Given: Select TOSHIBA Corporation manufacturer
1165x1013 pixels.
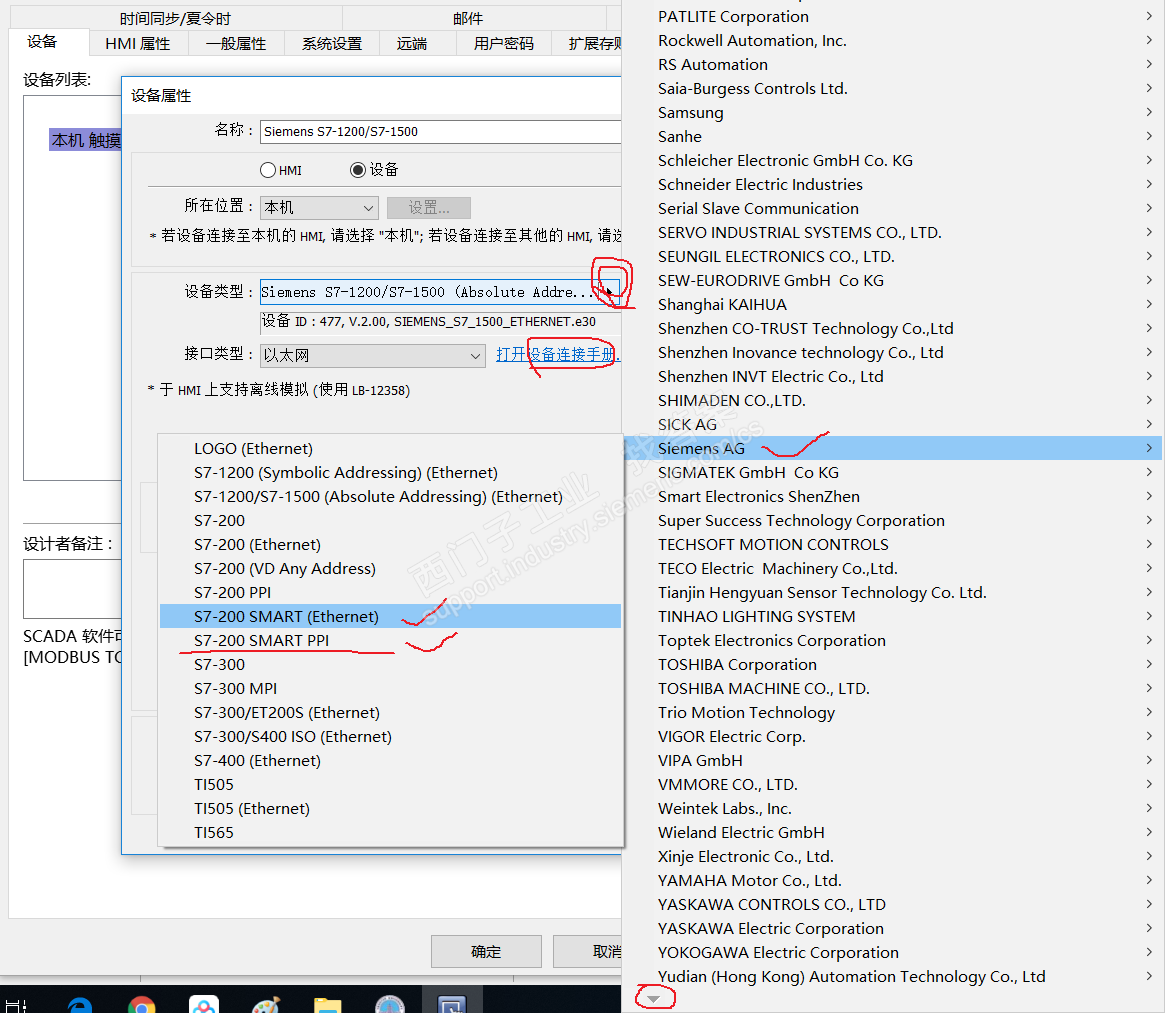Looking at the screenshot, I should click(894, 664).
